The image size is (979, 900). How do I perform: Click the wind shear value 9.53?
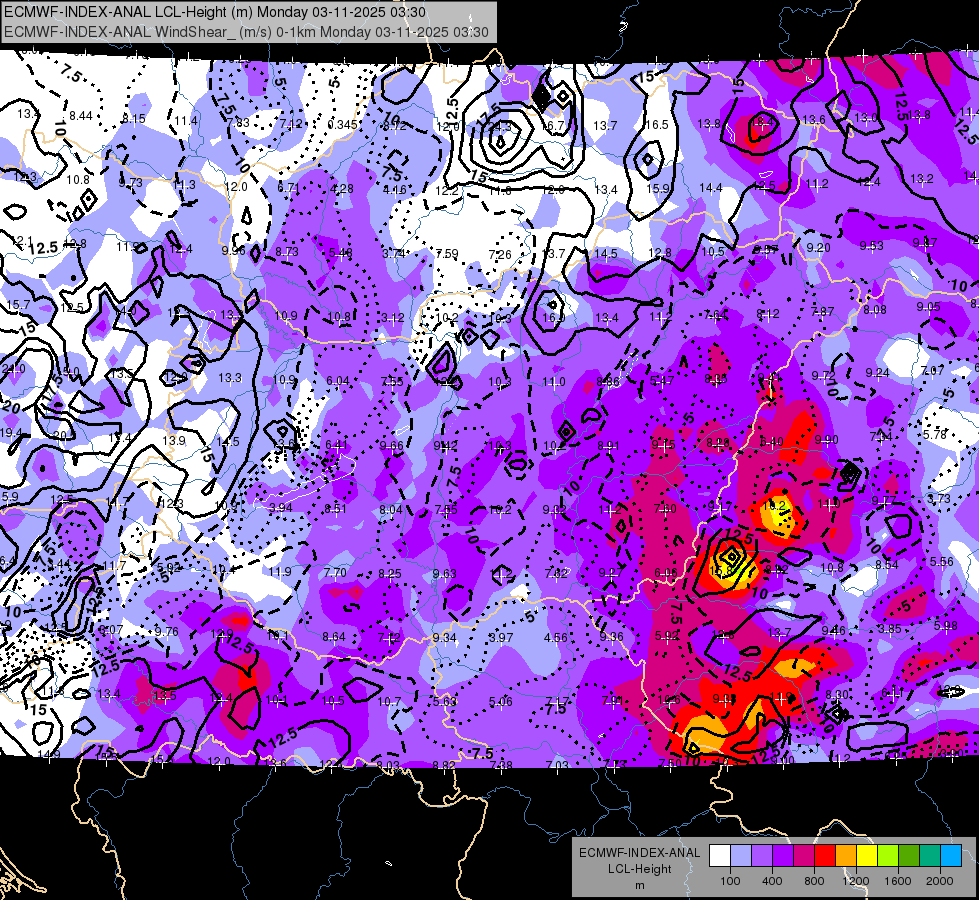click(872, 245)
